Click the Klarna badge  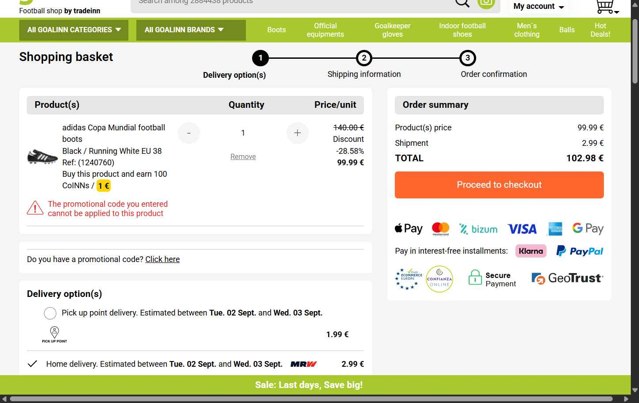pyautogui.click(x=531, y=251)
